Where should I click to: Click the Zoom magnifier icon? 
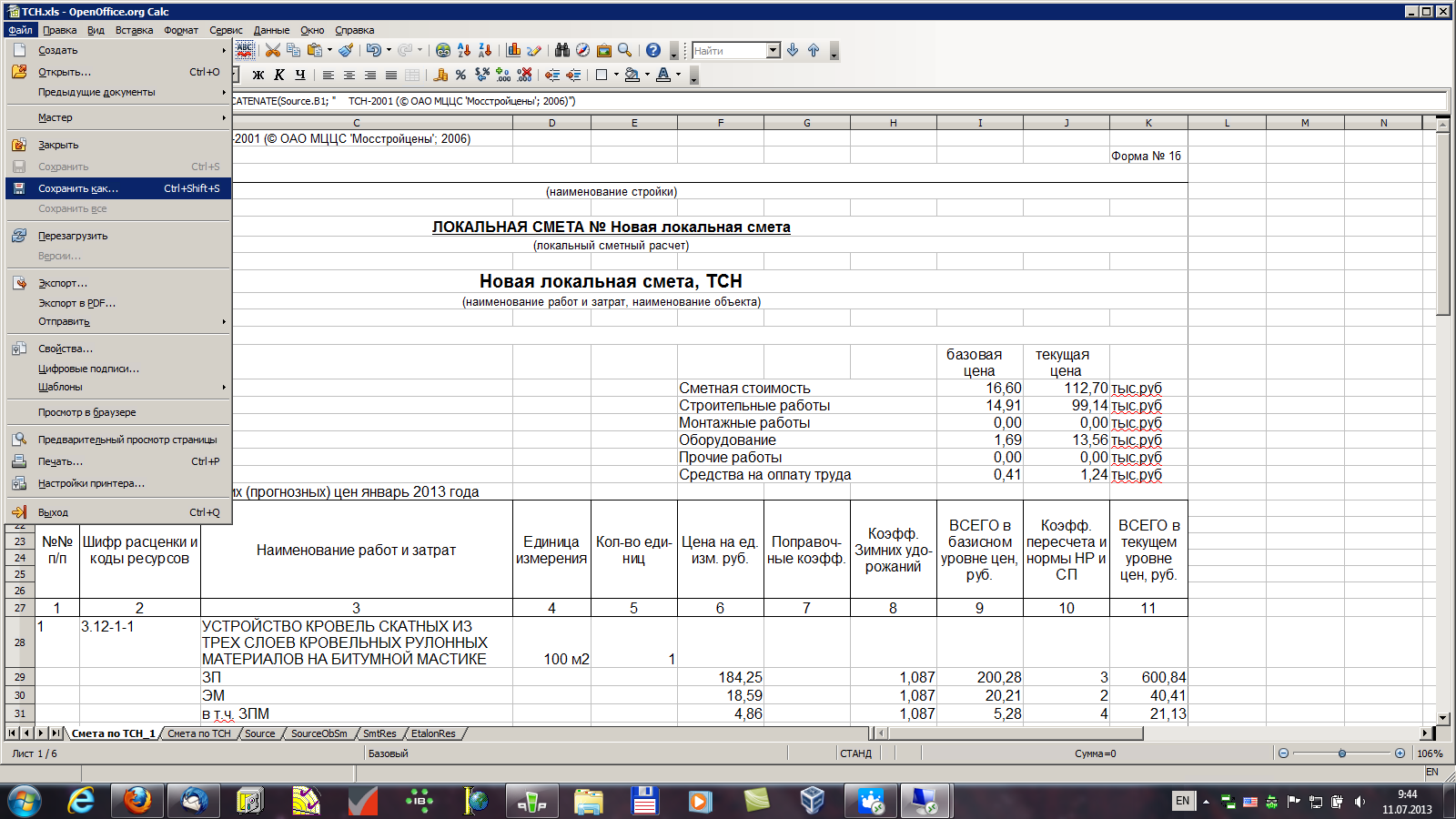tap(625, 50)
